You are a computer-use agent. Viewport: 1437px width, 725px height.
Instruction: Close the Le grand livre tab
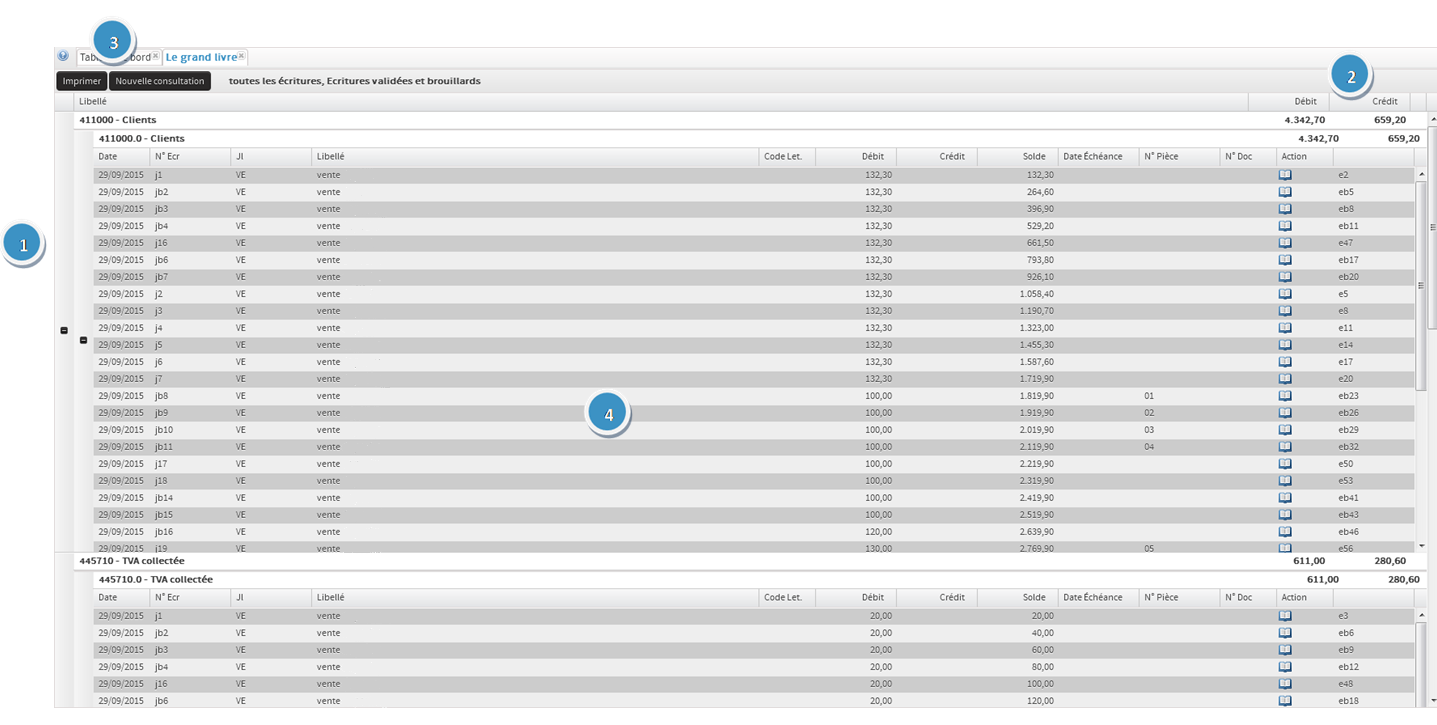point(242,56)
